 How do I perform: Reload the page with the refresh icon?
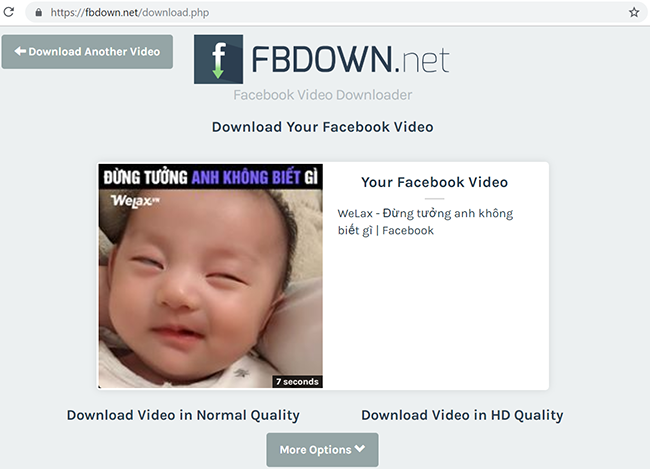[9, 12]
